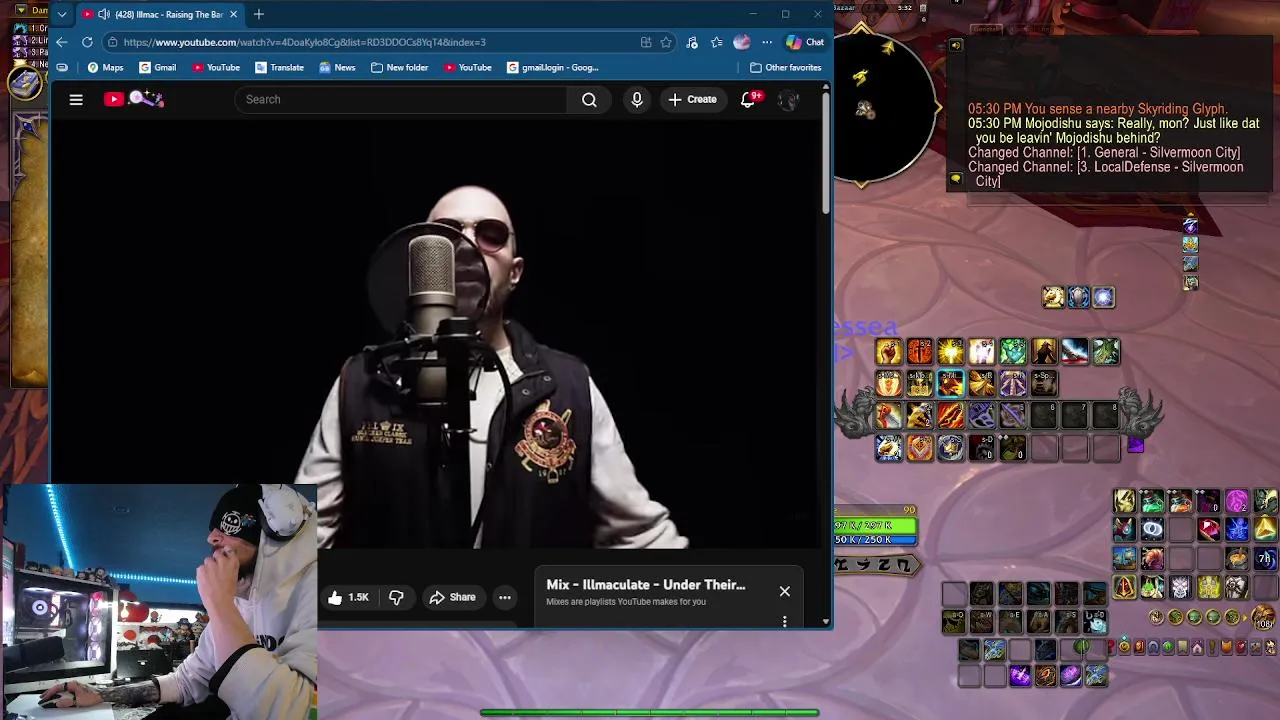Screen dimensions: 1280x720
Task: Share the video with the Share button
Action: (452, 597)
